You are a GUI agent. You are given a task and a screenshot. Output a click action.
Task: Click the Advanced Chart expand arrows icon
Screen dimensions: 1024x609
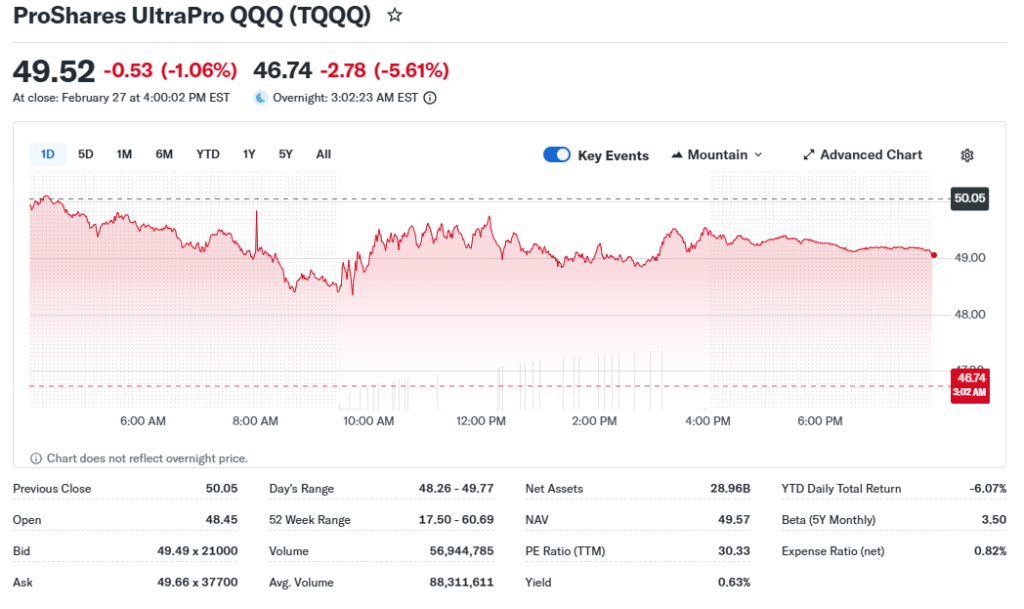pos(809,155)
